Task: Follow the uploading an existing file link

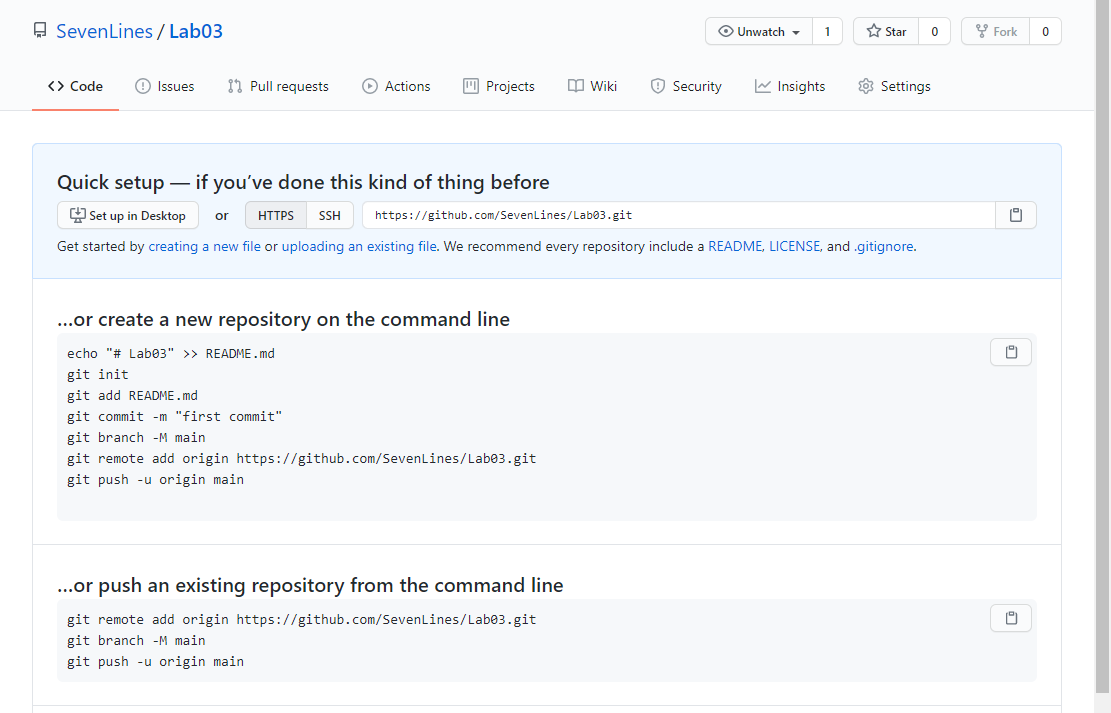Action: click(x=359, y=247)
